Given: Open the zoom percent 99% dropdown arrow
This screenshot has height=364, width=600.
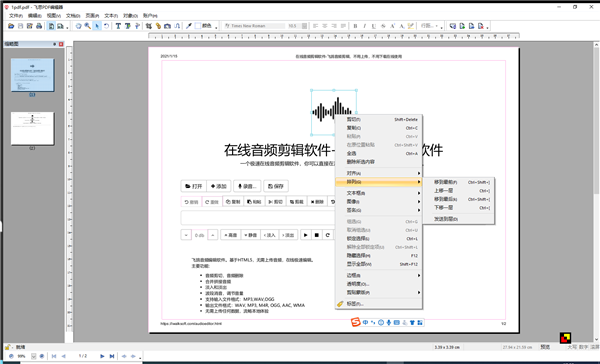Looking at the screenshot, I should pos(34,356).
